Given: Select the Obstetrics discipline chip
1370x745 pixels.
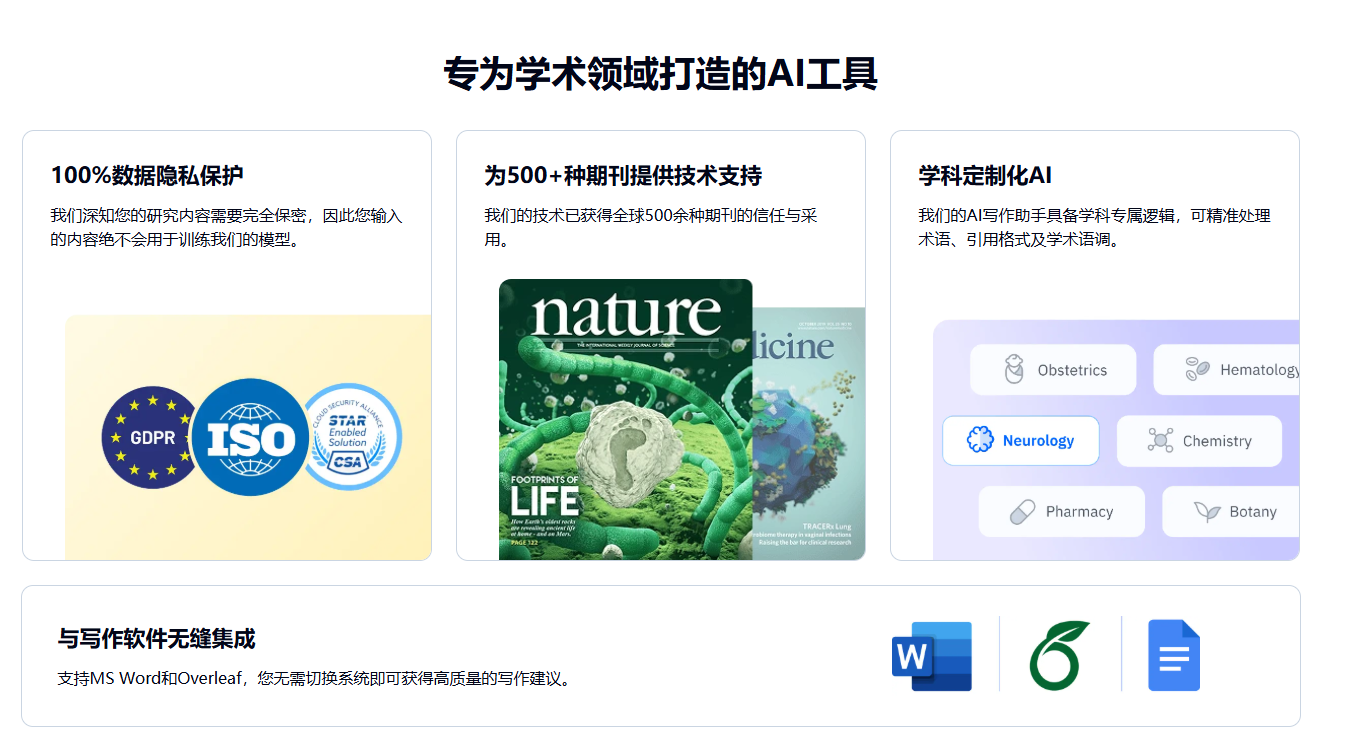Looking at the screenshot, I should coord(1053,369).
